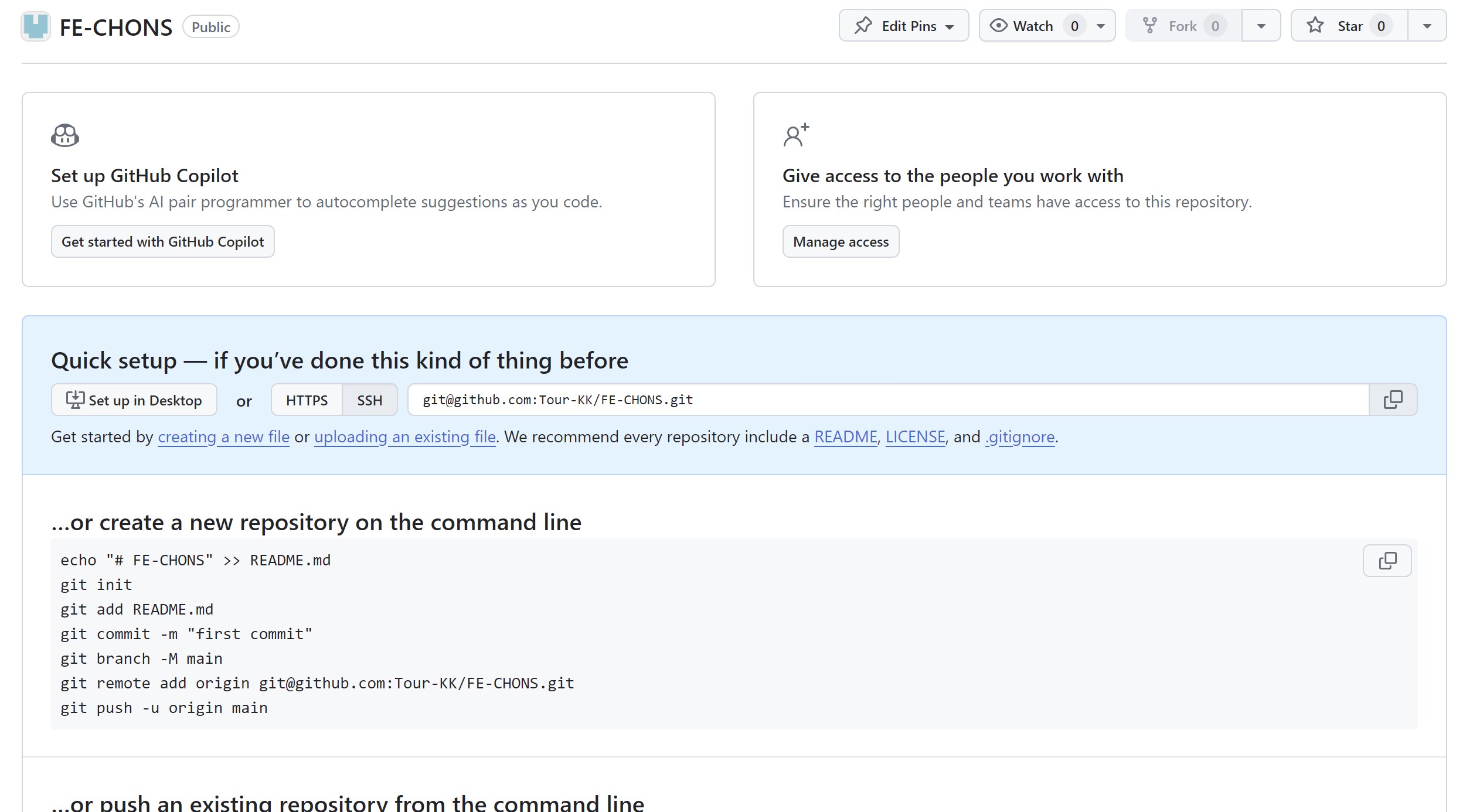Viewport: 1473px width, 812px height.
Task: Follow the LICENSE link
Action: (915, 437)
